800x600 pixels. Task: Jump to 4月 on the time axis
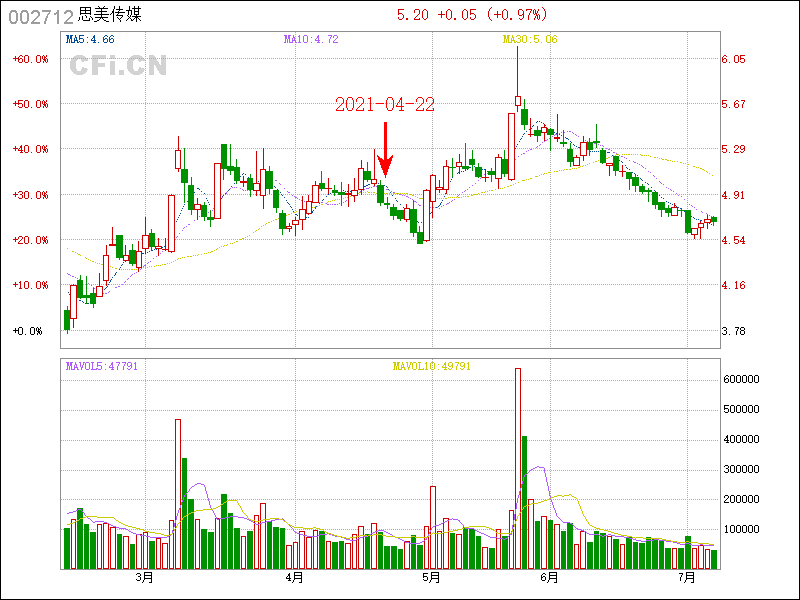pos(294,578)
